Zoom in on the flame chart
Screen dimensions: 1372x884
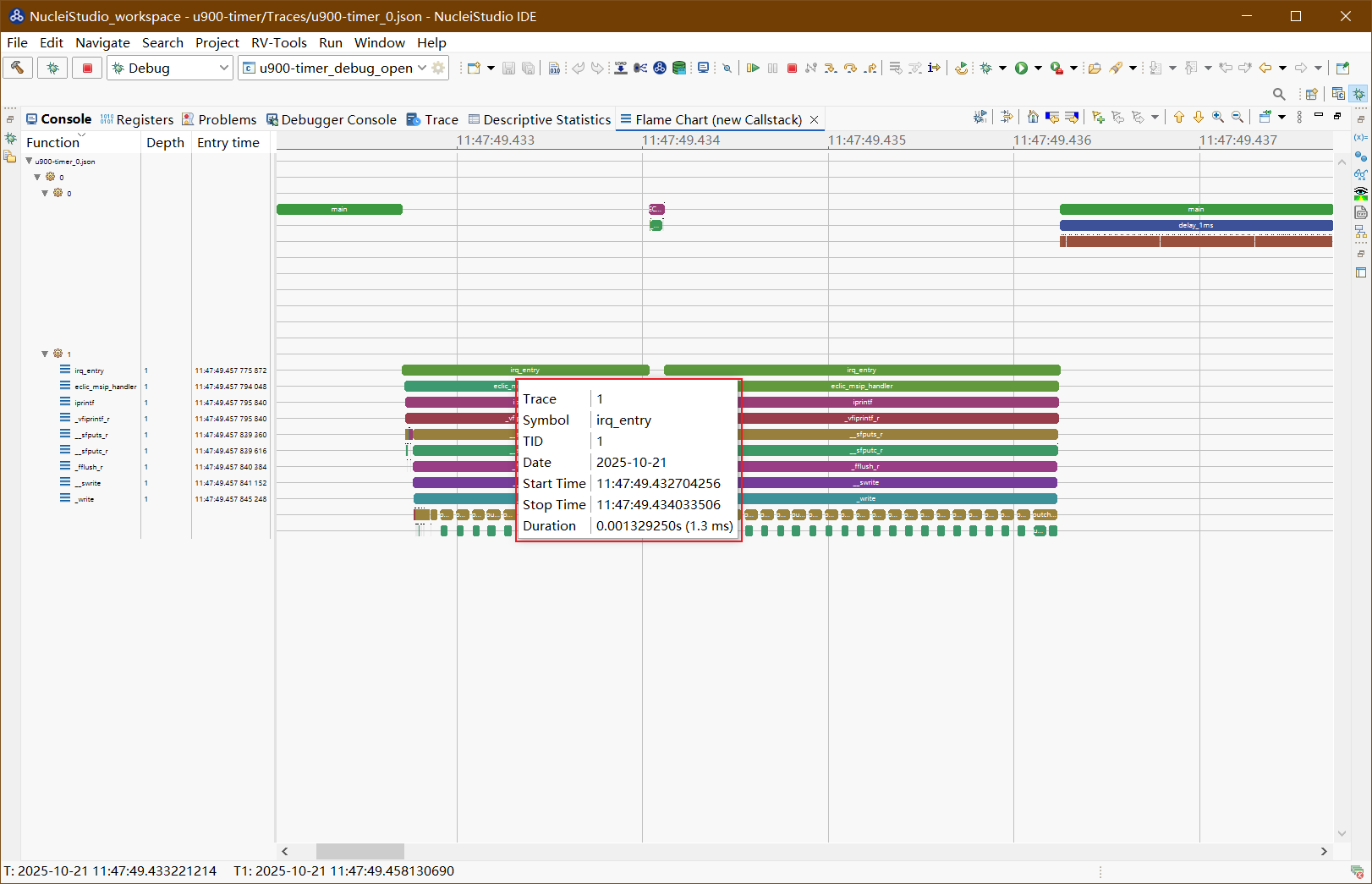pos(1218,118)
